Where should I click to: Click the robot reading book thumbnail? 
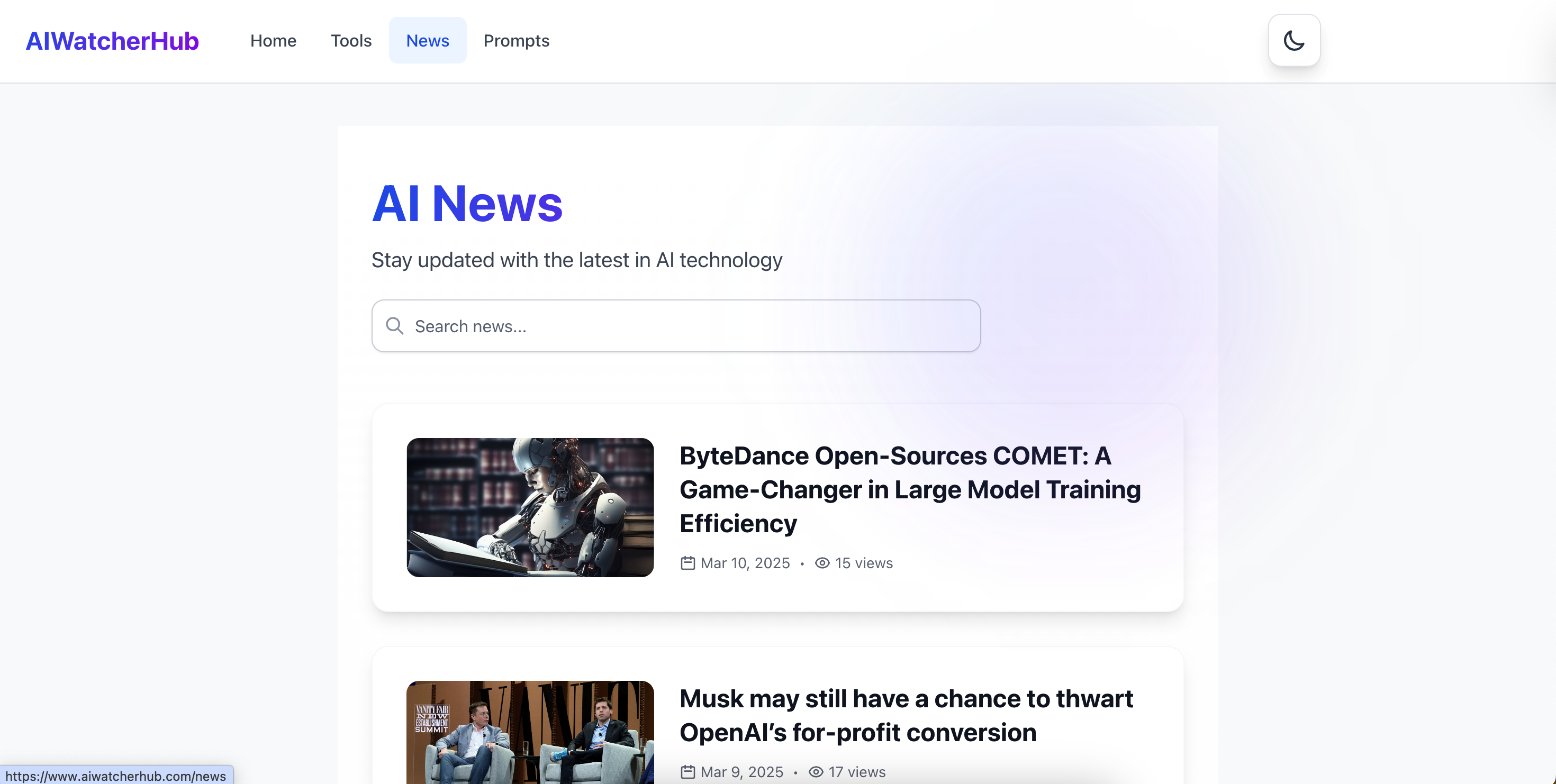[530, 507]
